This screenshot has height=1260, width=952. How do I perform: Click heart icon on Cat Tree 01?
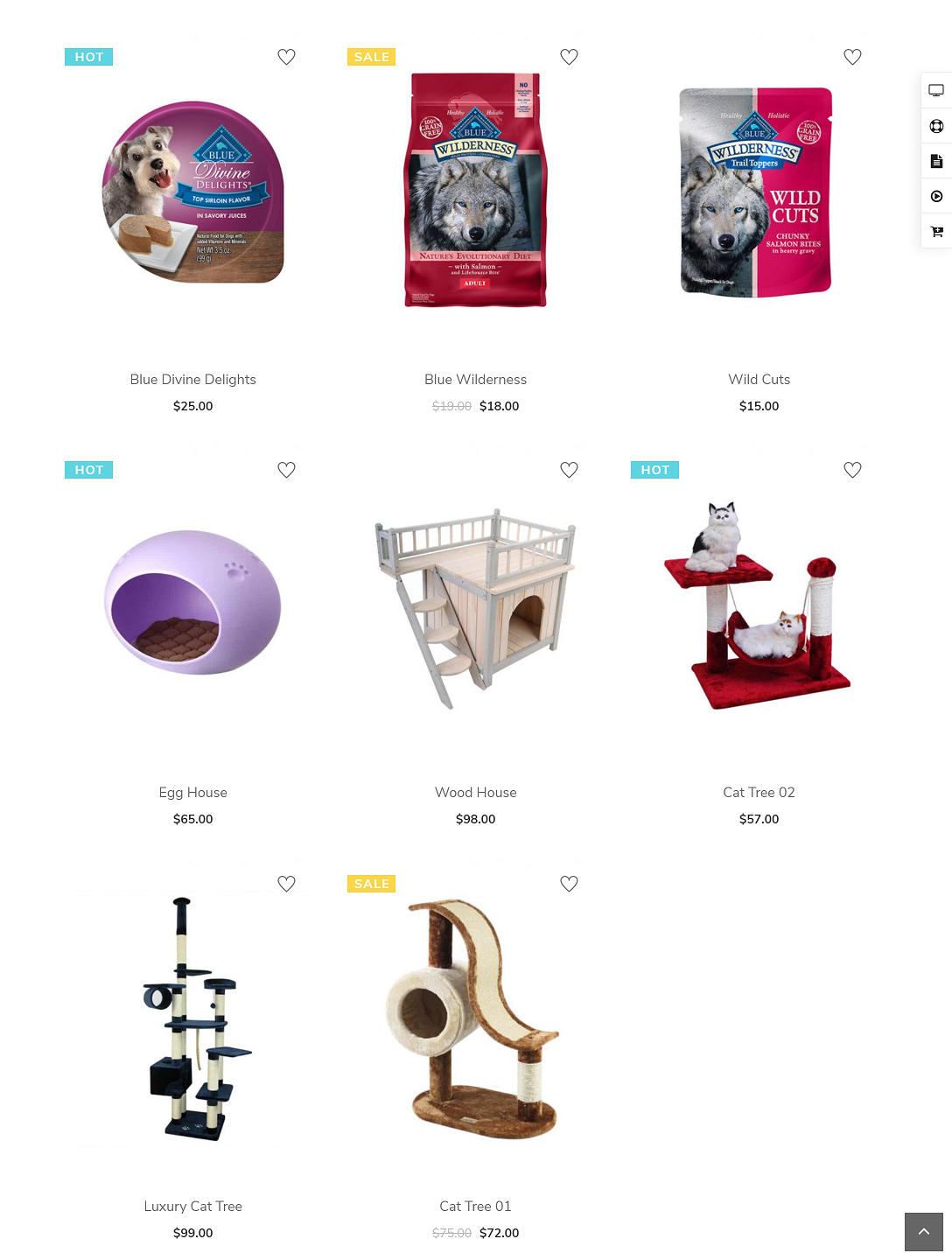pos(569,884)
